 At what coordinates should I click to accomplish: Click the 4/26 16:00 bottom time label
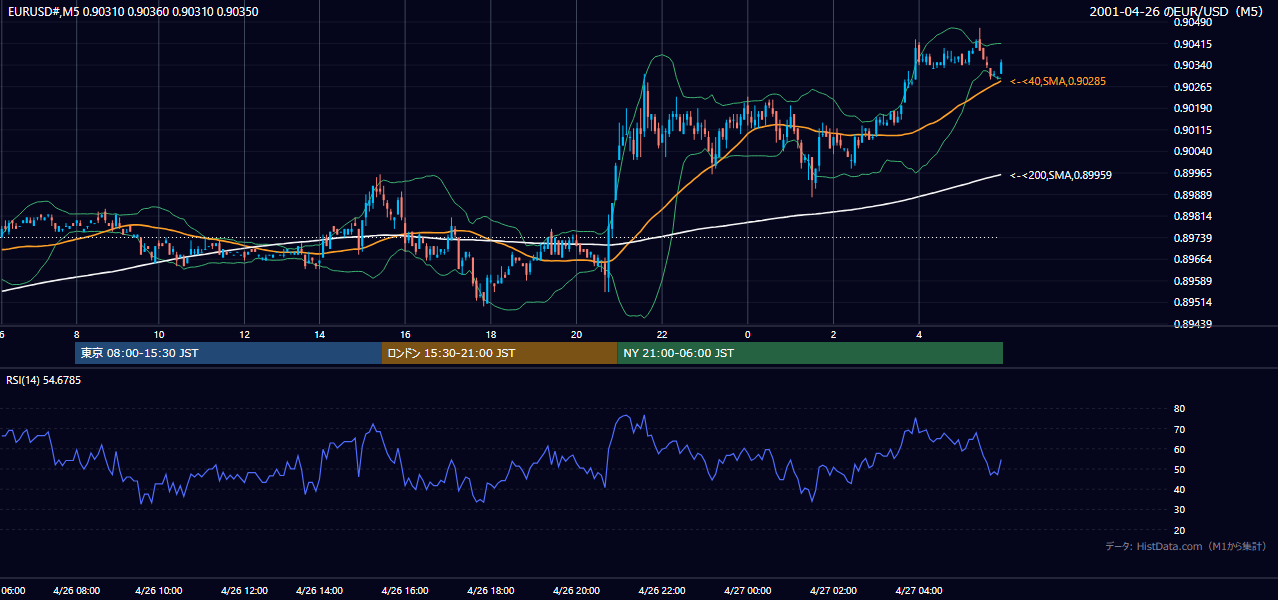[405, 591]
